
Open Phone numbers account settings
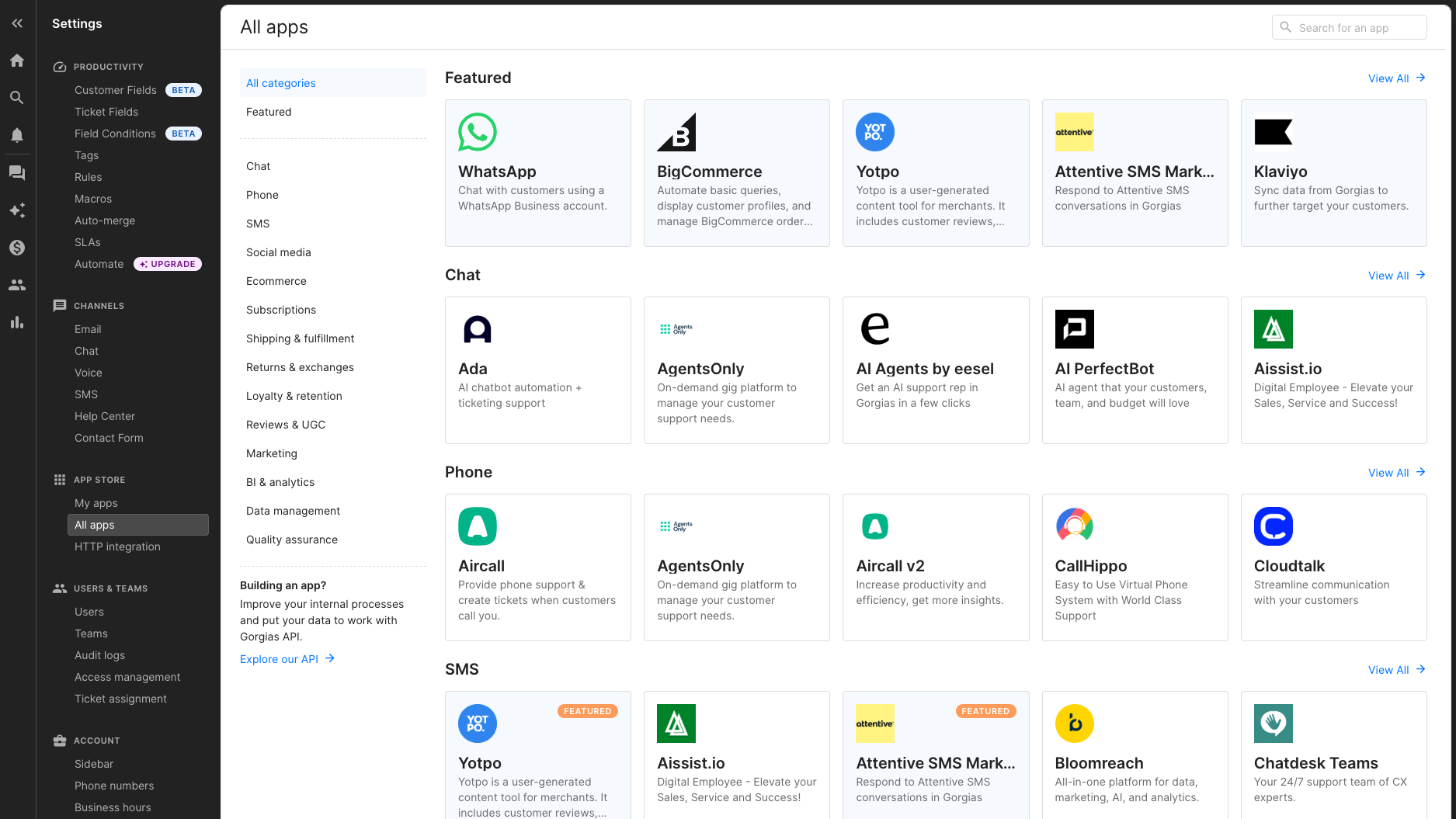coord(114,786)
